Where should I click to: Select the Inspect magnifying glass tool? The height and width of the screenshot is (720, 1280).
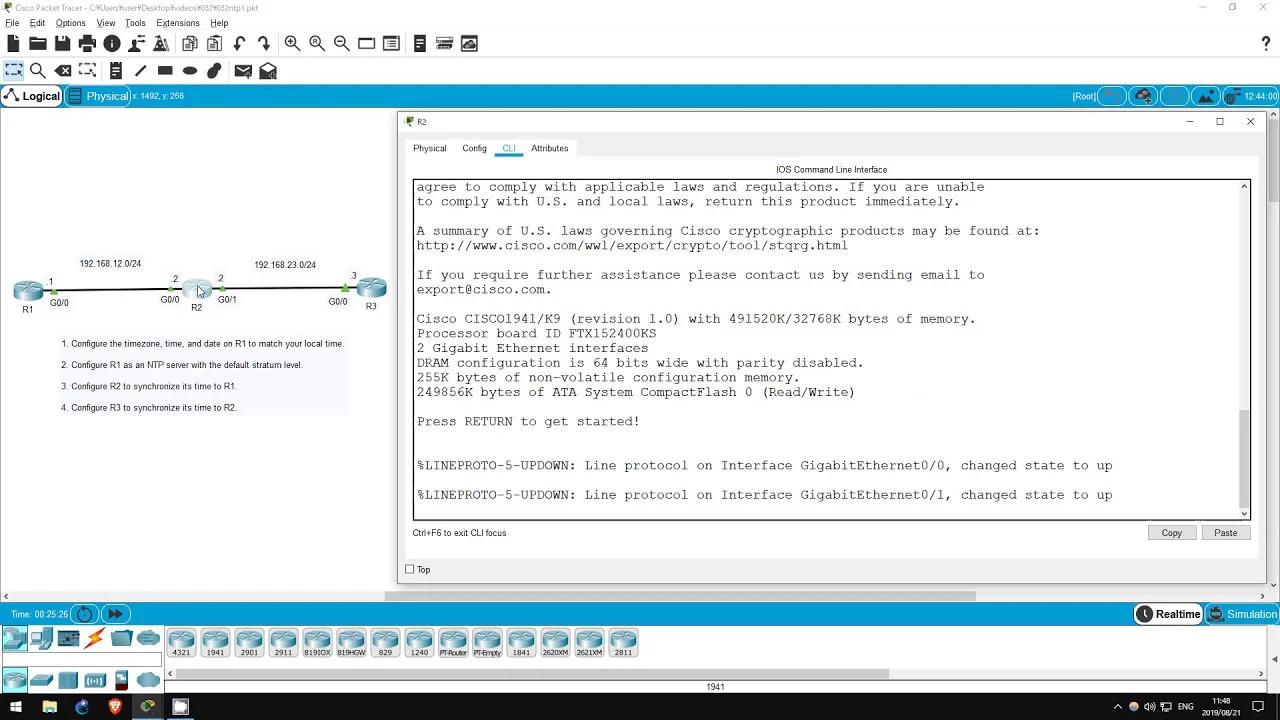point(38,70)
